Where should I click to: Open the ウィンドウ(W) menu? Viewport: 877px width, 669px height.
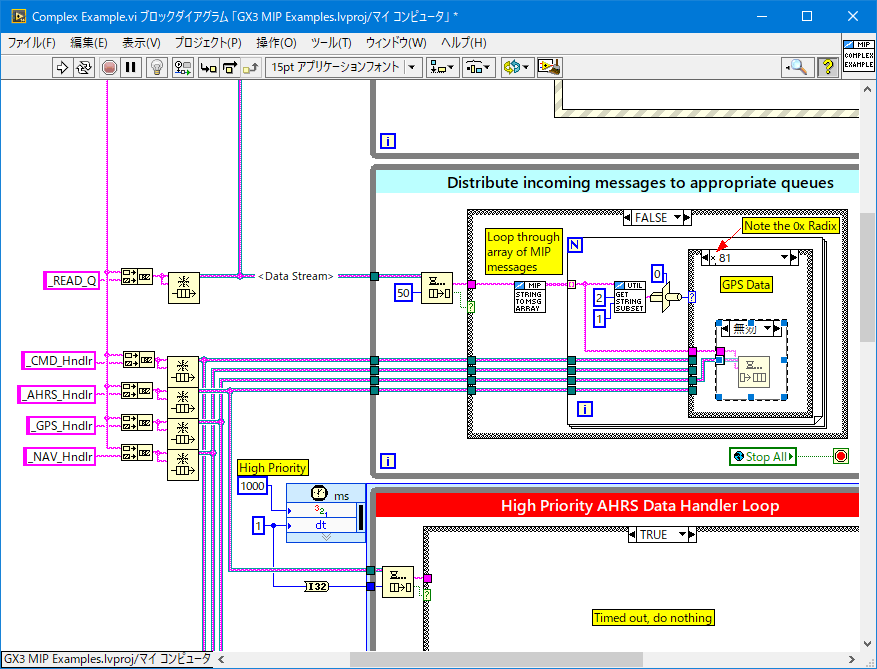coord(395,43)
